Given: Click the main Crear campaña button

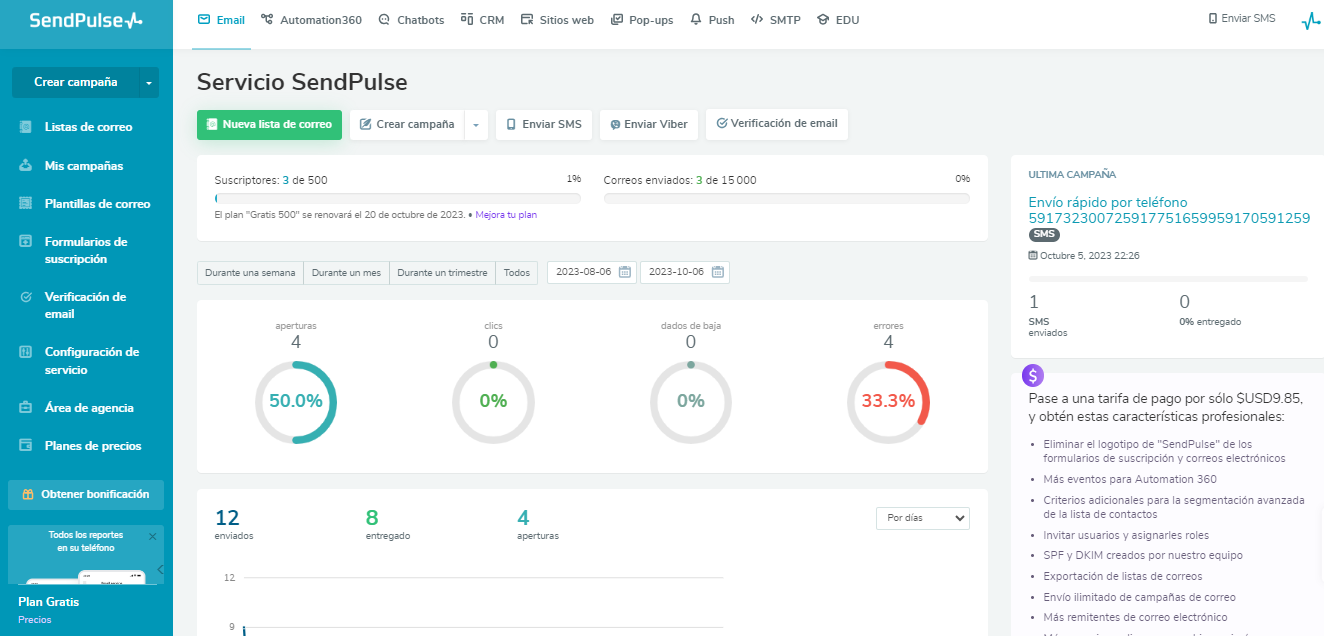Looking at the screenshot, I should [x=407, y=125].
